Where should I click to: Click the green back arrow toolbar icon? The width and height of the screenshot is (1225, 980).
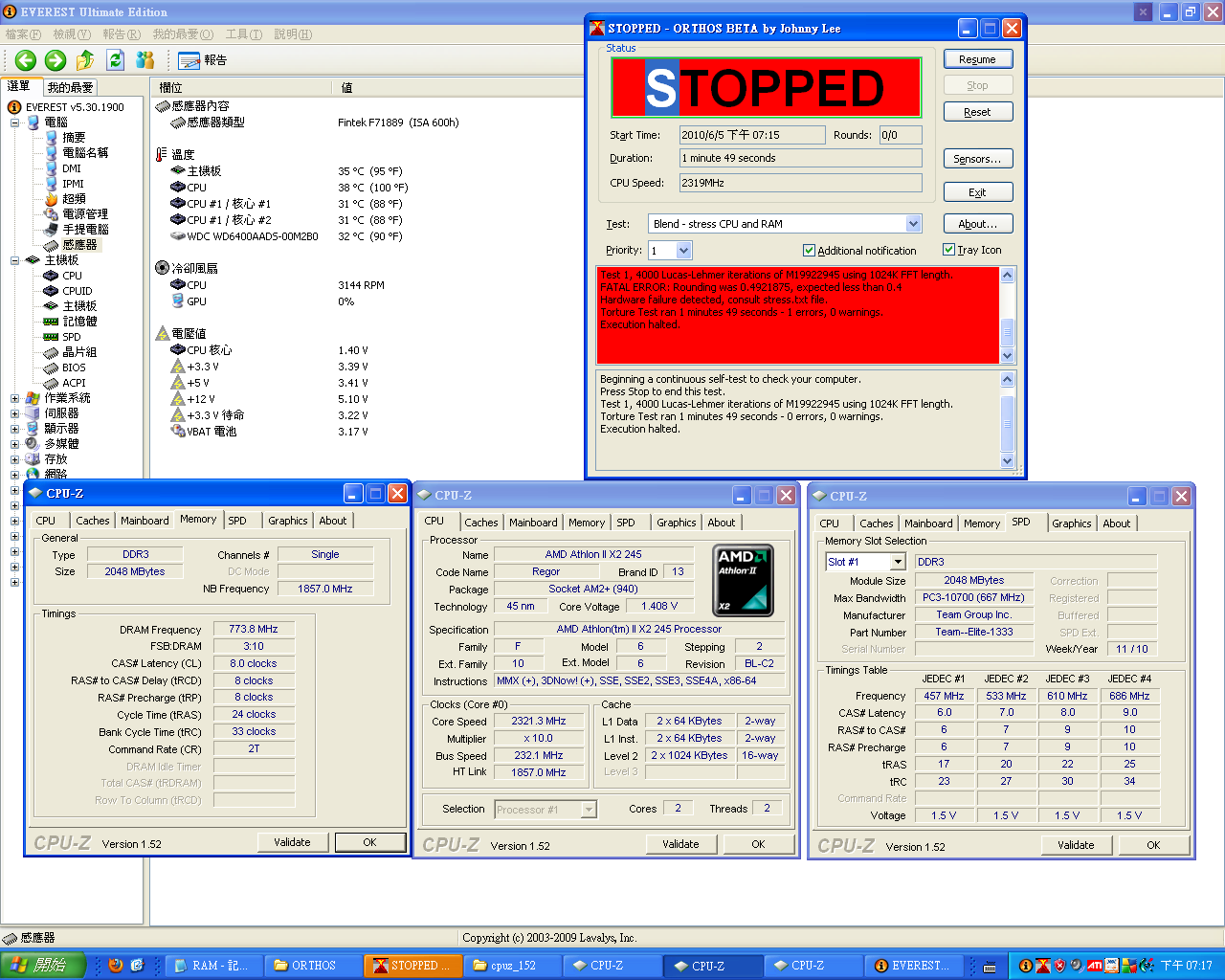tap(25, 60)
